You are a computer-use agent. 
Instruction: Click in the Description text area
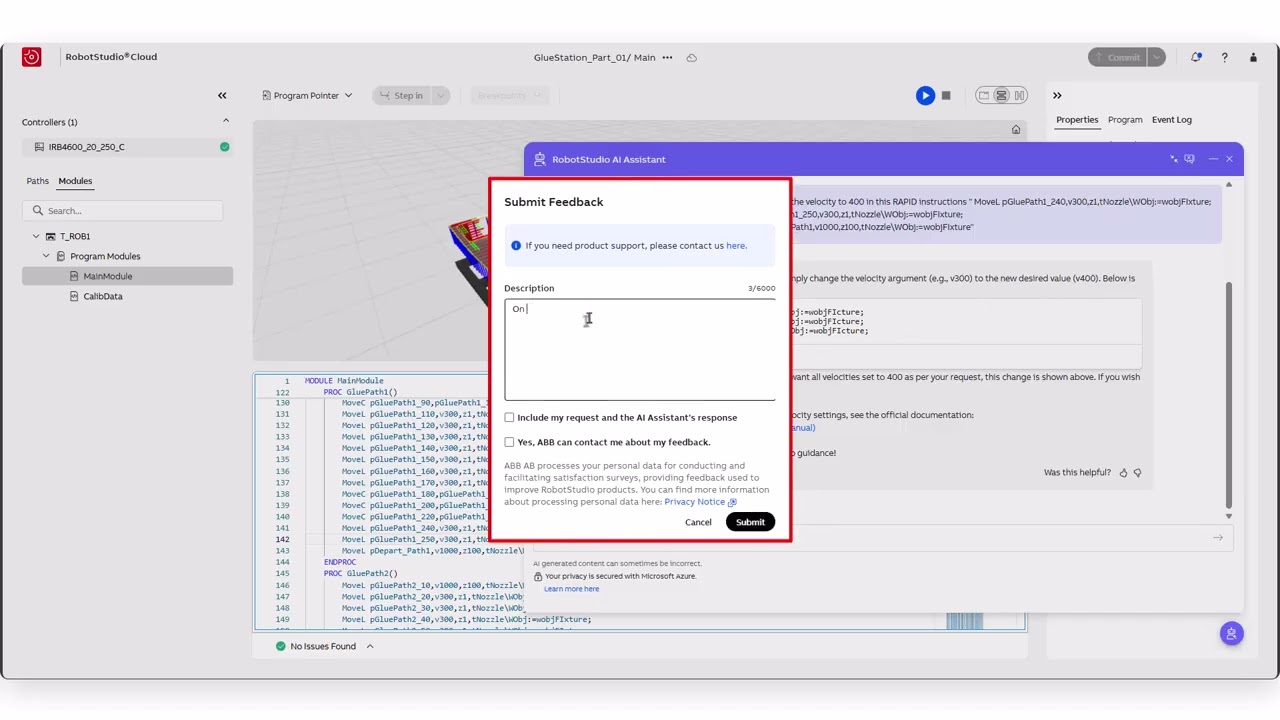640,349
